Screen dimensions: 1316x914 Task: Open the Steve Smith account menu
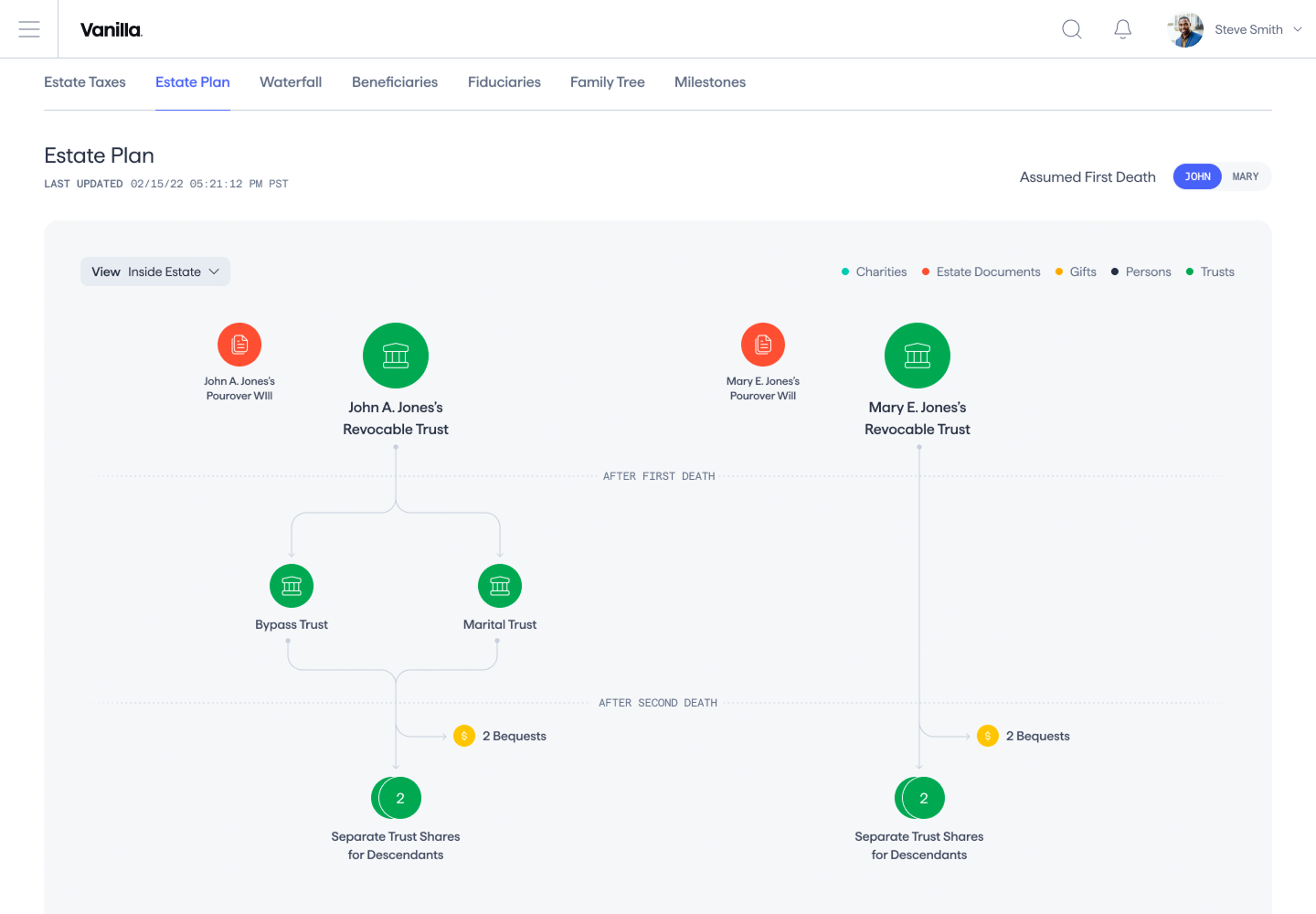(1236, 29)
